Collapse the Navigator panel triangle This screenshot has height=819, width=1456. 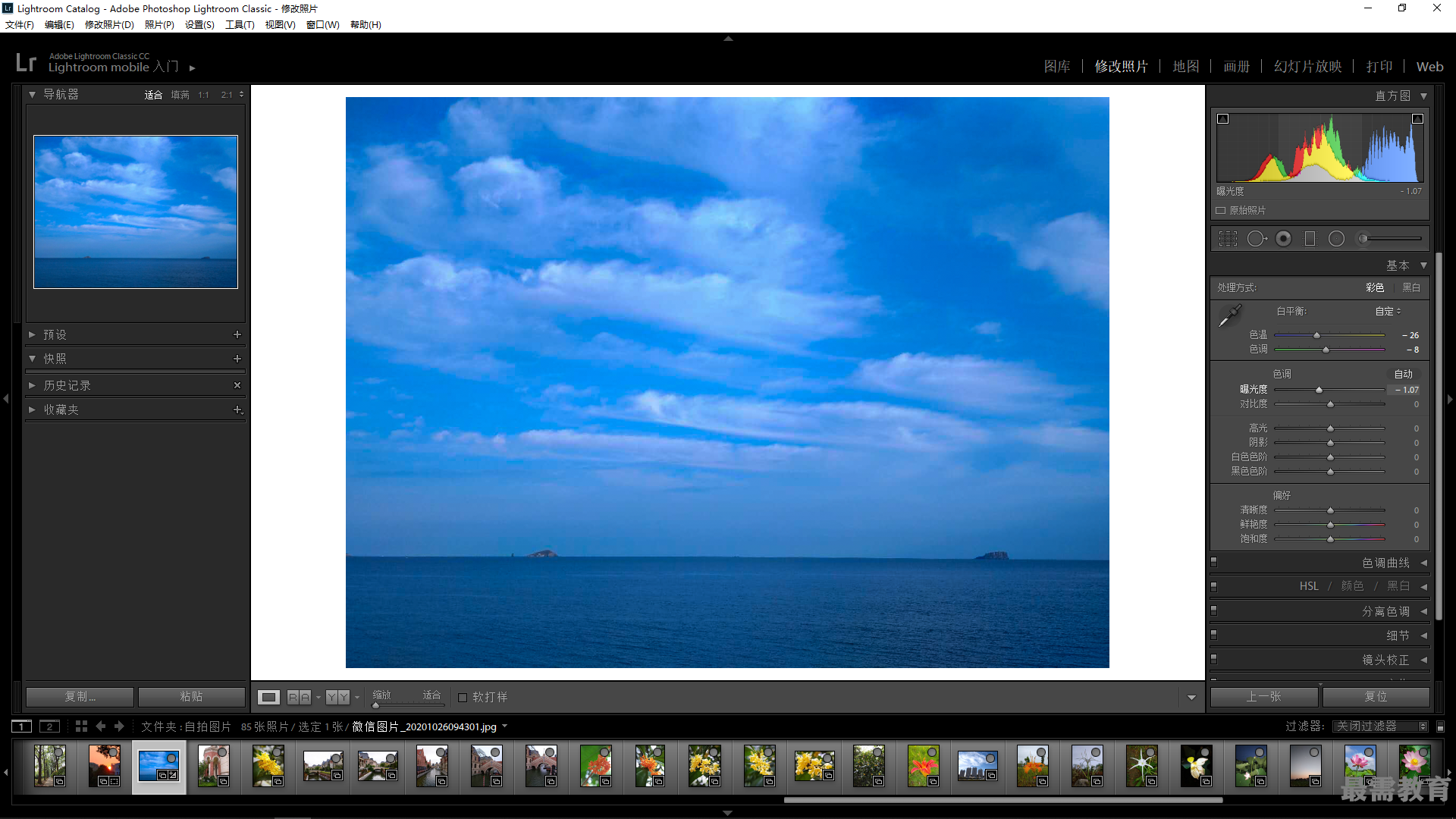point(33,95)
